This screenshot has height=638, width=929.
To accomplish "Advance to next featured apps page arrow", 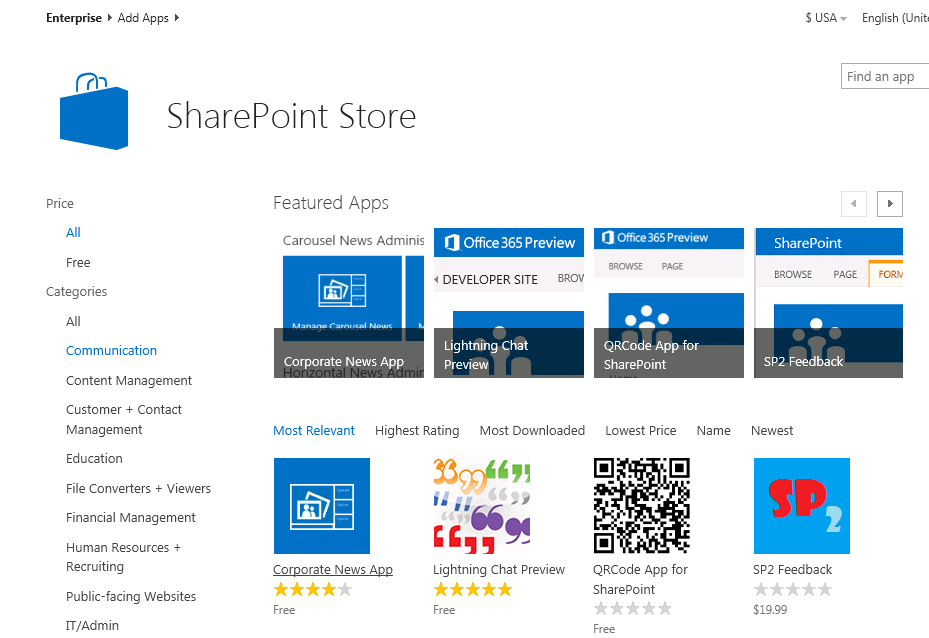I will click(x=889, y=204).
